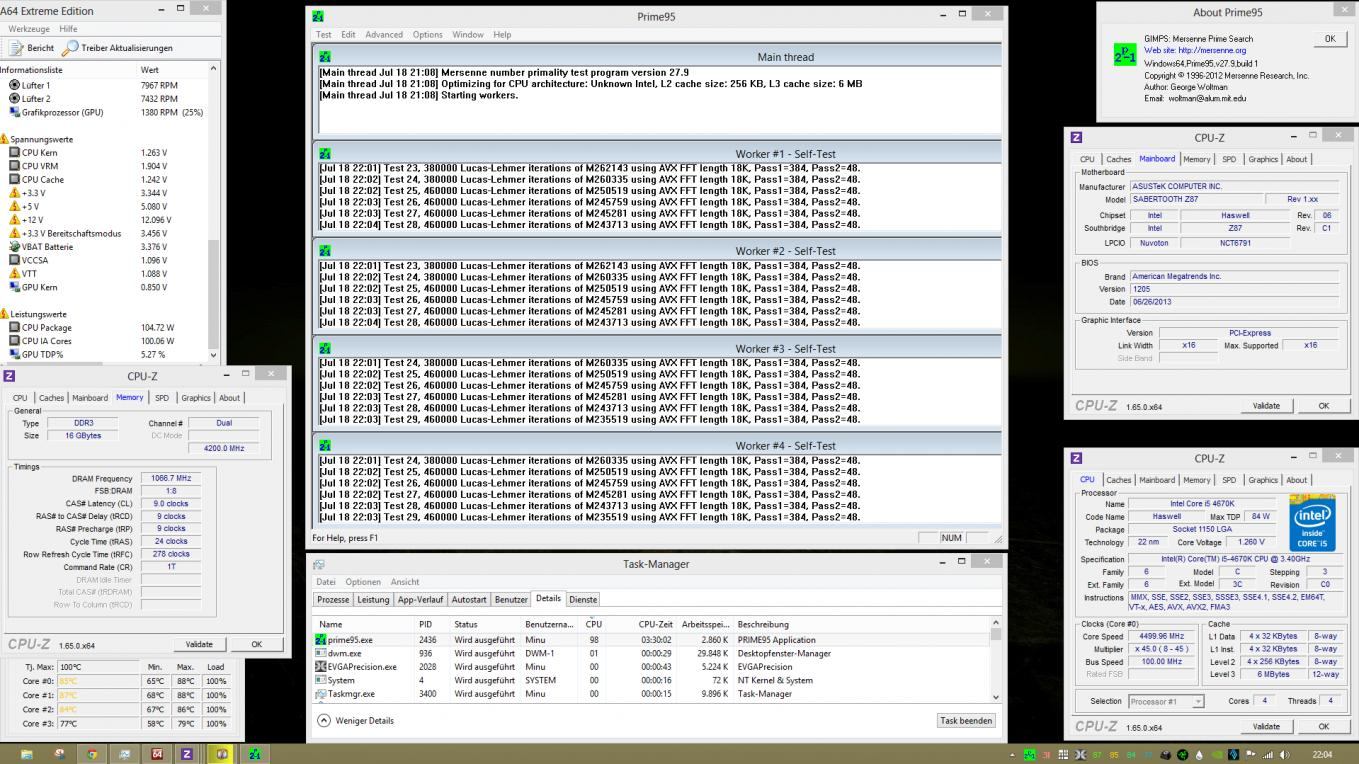The width and height of the screenshot is (1359, 764).
Task: Select the System process row
Action: tap(652, 680)
